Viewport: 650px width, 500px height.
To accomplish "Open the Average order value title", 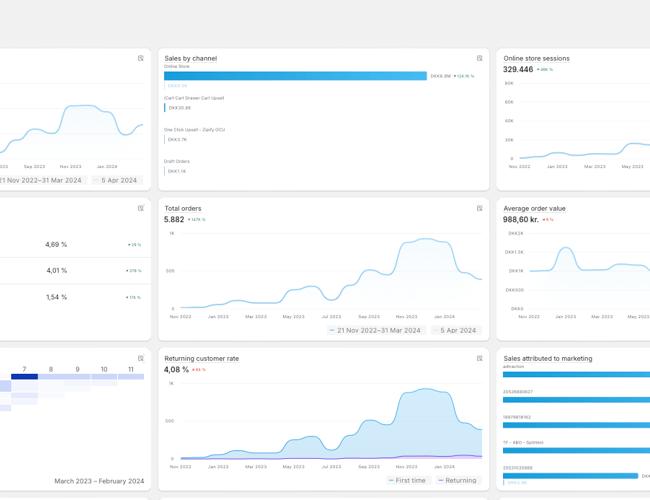I will pyautogui.click(x=534, y=208).
